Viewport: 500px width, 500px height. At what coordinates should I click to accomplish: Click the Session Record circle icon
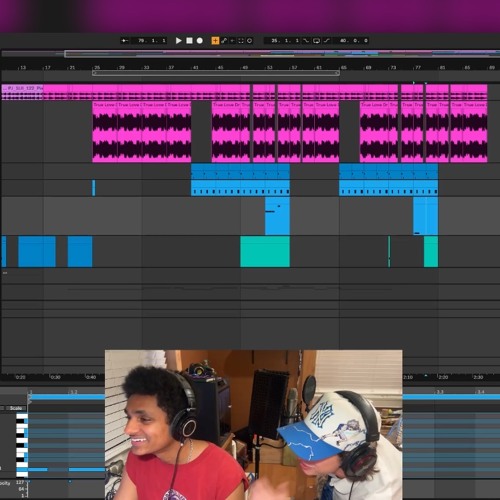249,41
